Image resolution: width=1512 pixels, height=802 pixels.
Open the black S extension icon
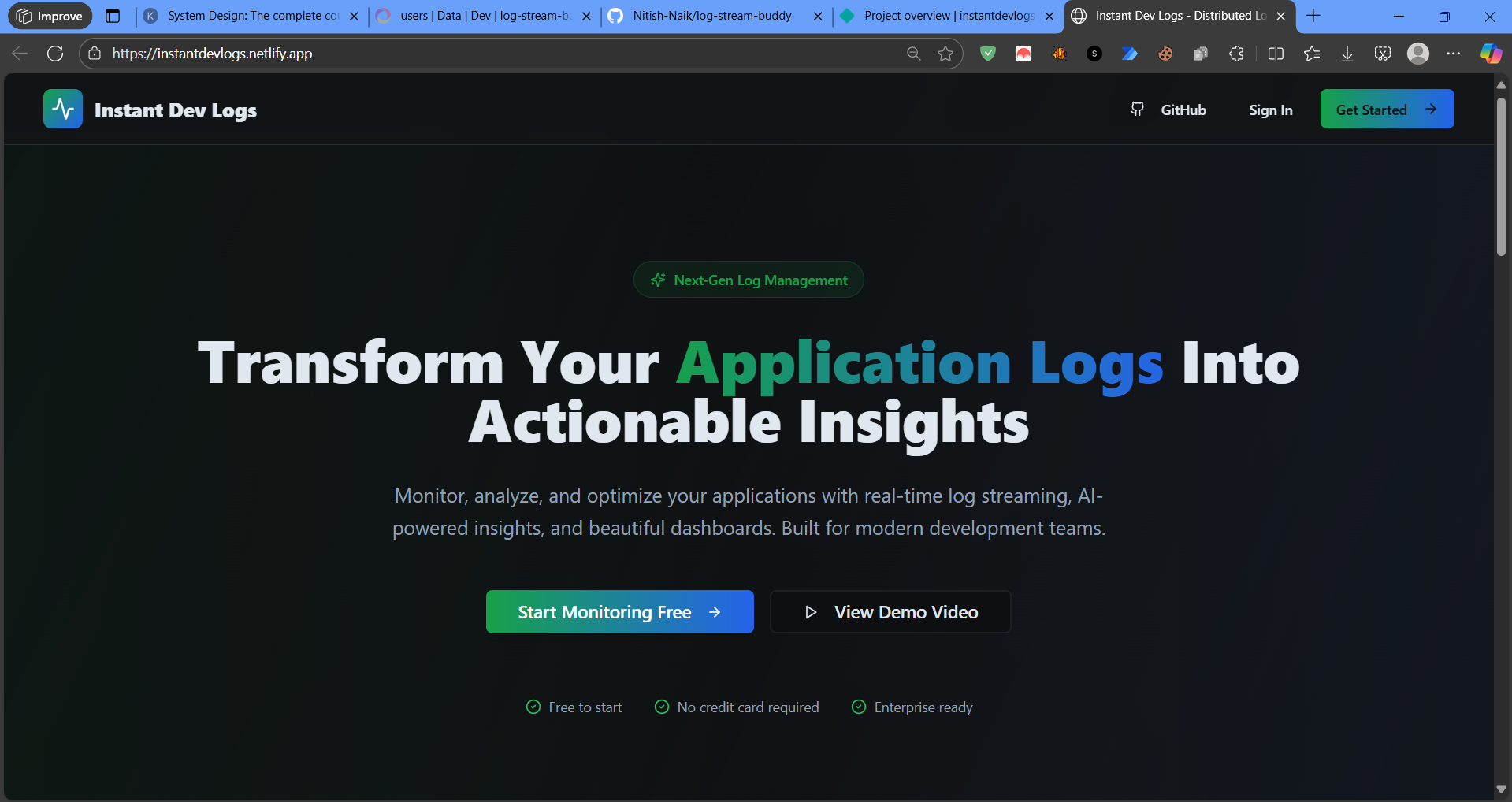click(x=1094, y=54)
